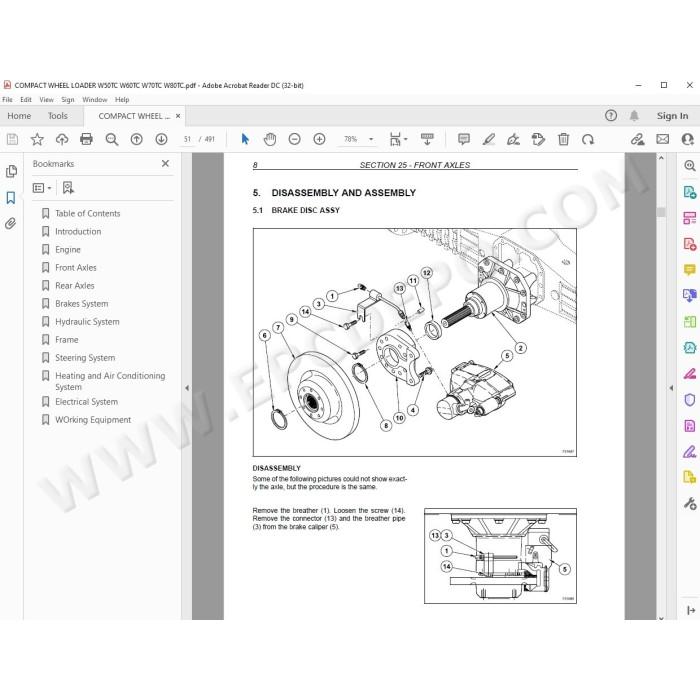Open the Protect shield tool in right pane
Screen dimensions: 700x700
(x=690, y=399)
